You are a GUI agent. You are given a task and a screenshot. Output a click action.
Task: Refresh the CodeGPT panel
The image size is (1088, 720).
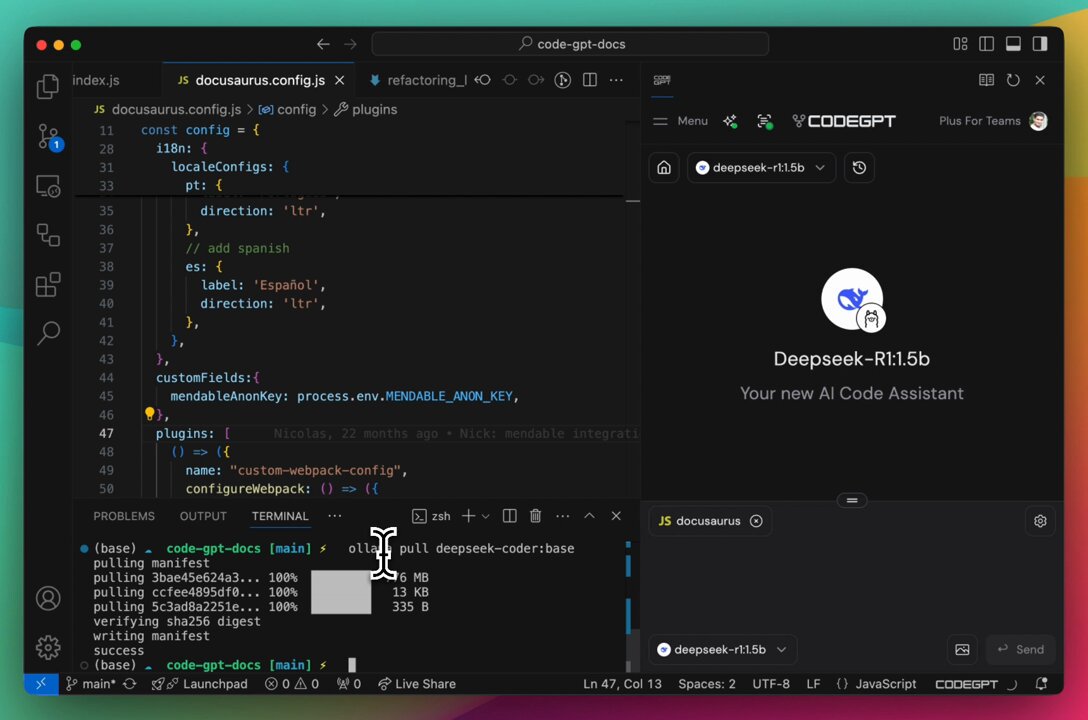1013,80
